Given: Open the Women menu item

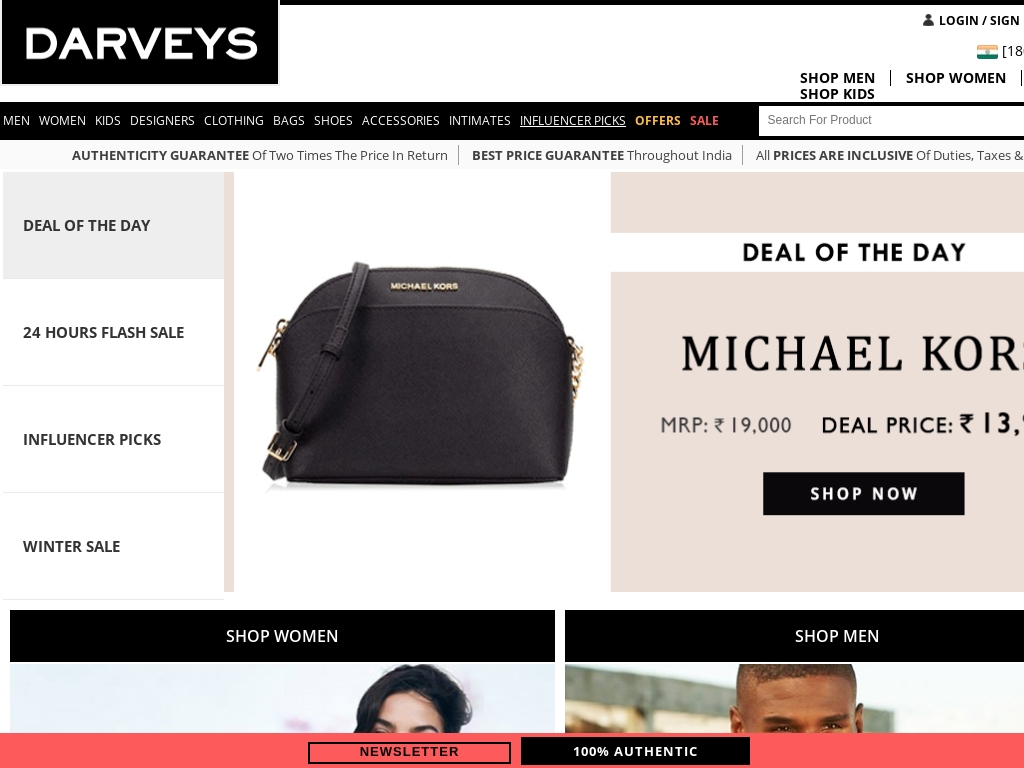Looking at the screenshot, I should point(62,121).
